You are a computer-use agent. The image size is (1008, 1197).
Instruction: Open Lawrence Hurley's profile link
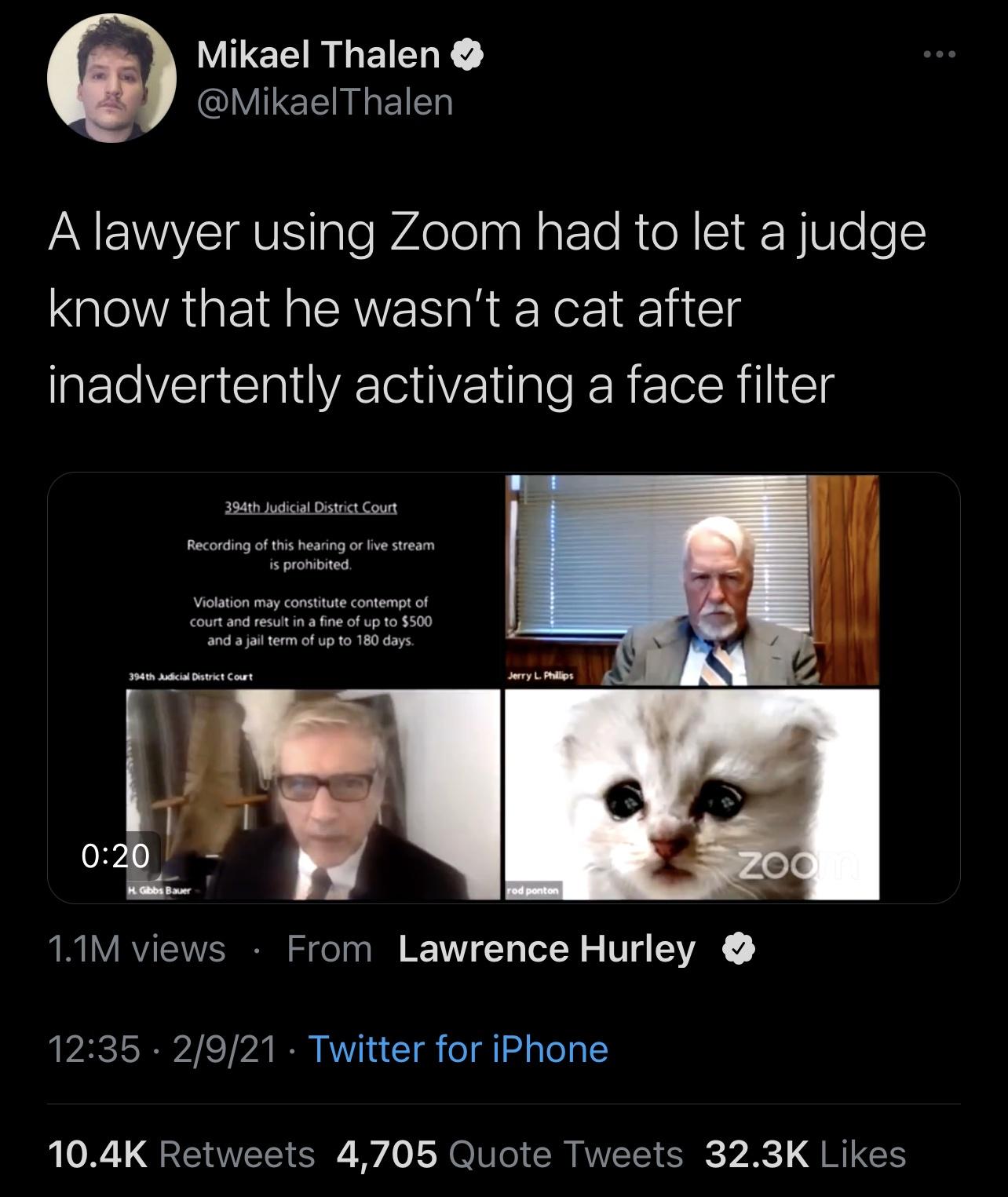[x=546, y=949]
